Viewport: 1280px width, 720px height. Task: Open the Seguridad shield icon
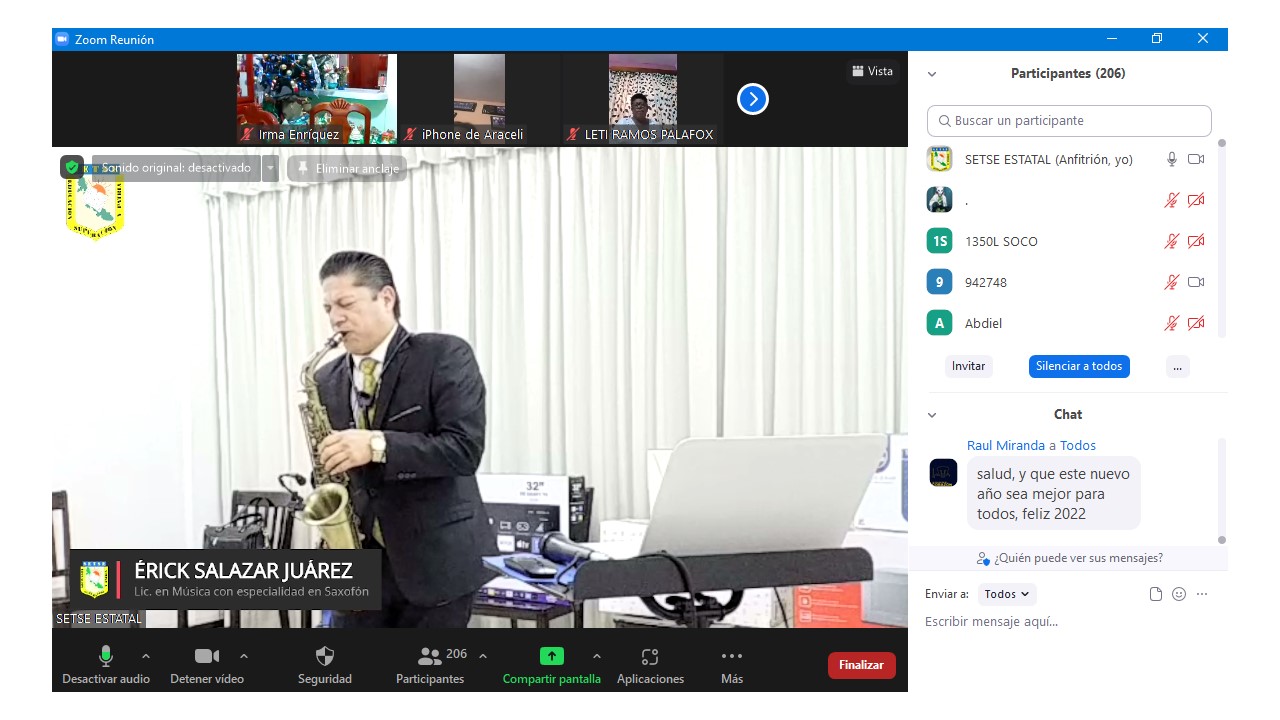tap(325, 656)
